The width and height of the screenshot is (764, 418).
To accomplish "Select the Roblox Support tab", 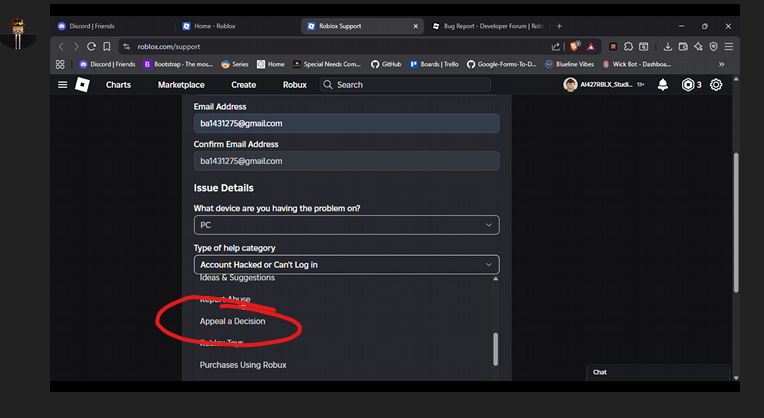I will pyautogui.click(x=362, y=26).
